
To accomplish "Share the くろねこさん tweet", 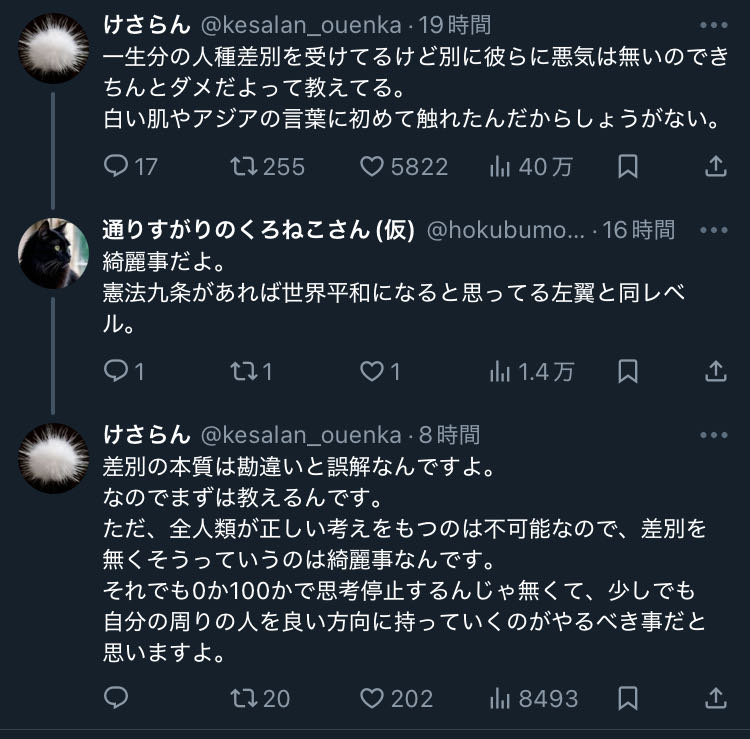I will [x=716, y=372].
